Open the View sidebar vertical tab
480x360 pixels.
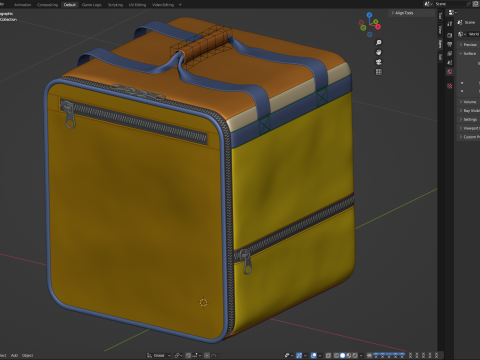tap(440, 30)
